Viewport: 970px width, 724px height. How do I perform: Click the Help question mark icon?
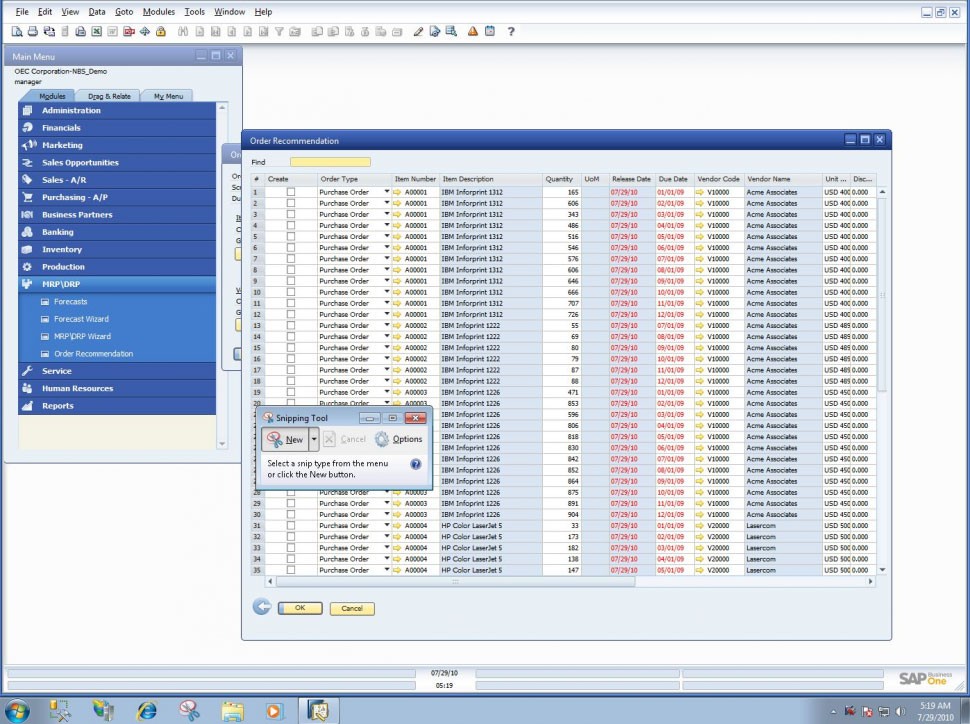pos(511,31)
